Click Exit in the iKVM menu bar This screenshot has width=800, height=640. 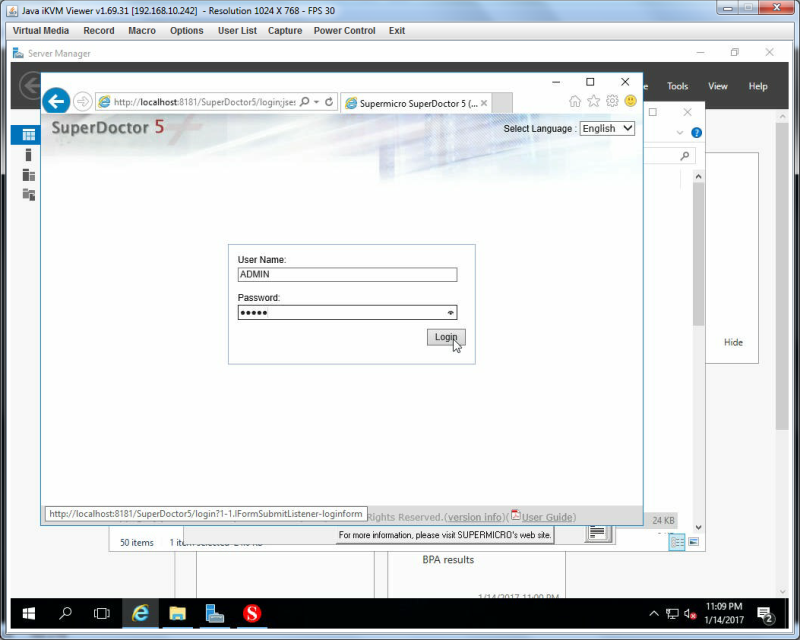click(397, 31)
